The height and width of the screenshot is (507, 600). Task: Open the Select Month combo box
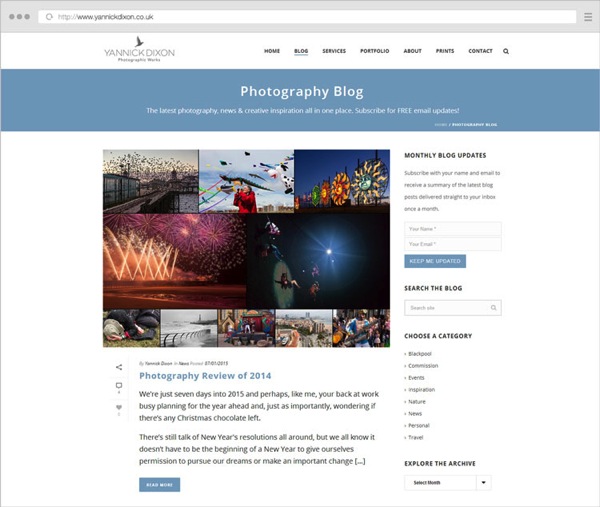coord(448,483)
